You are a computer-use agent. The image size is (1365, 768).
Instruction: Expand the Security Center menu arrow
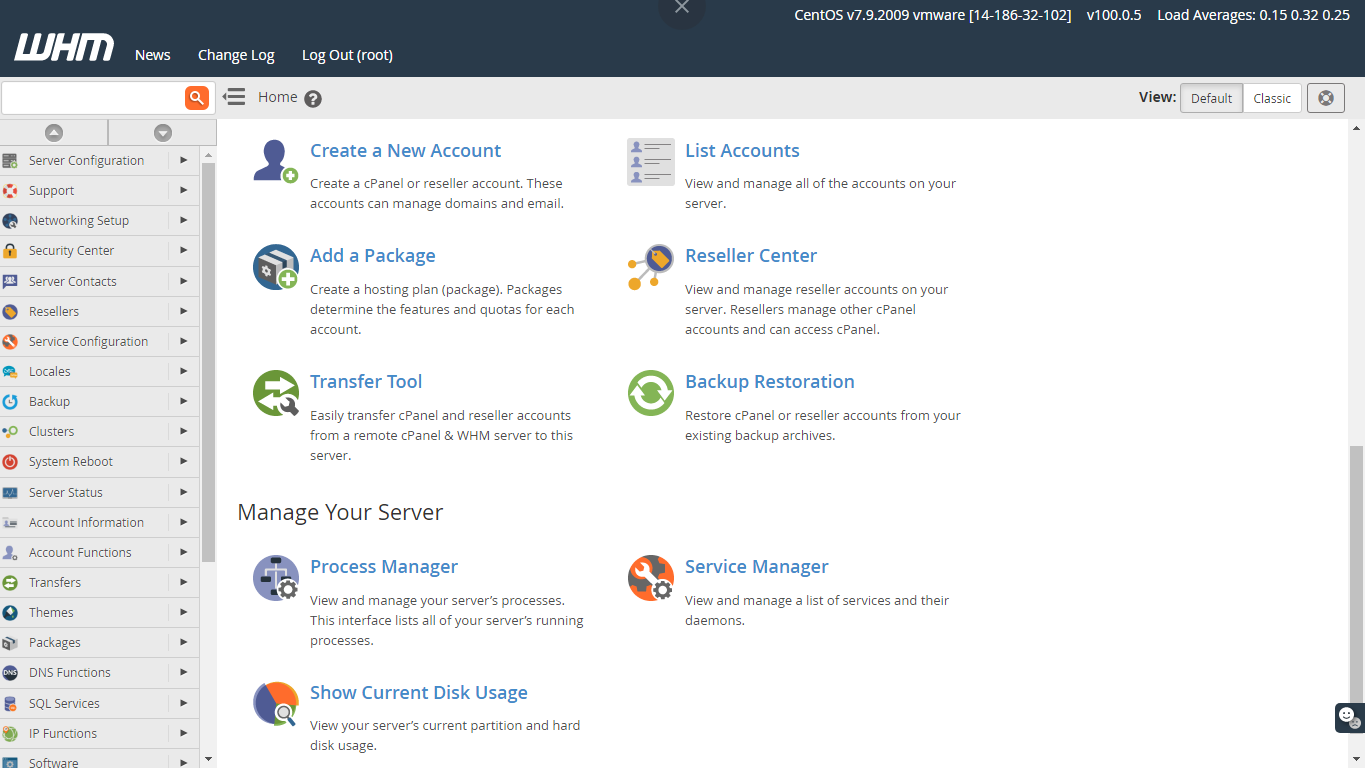pyautogui.click(x=183, y=250)
